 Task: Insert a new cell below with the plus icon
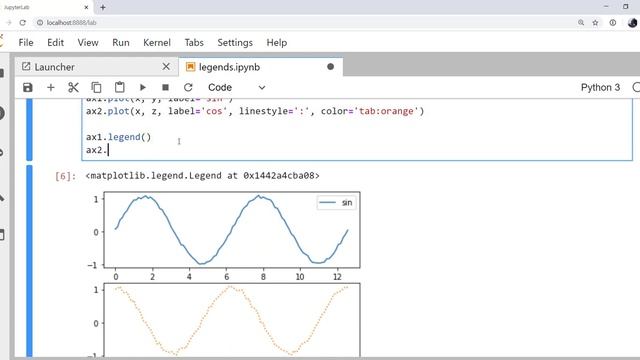coord(51,87)
